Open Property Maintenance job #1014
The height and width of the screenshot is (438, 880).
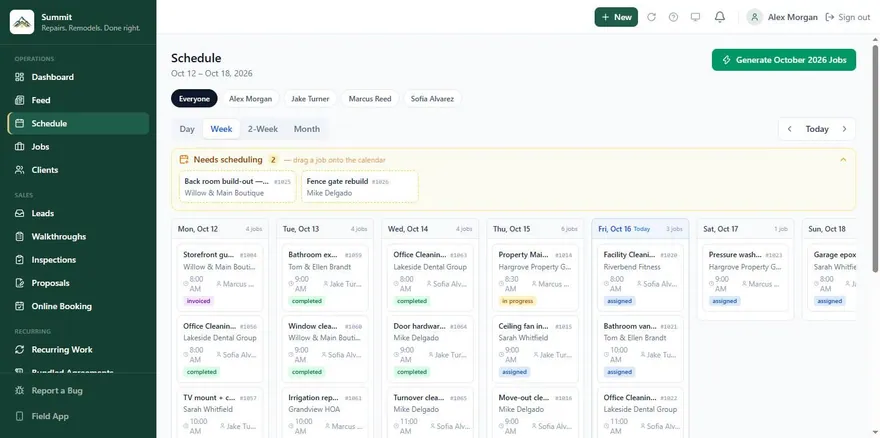(535, 277)
